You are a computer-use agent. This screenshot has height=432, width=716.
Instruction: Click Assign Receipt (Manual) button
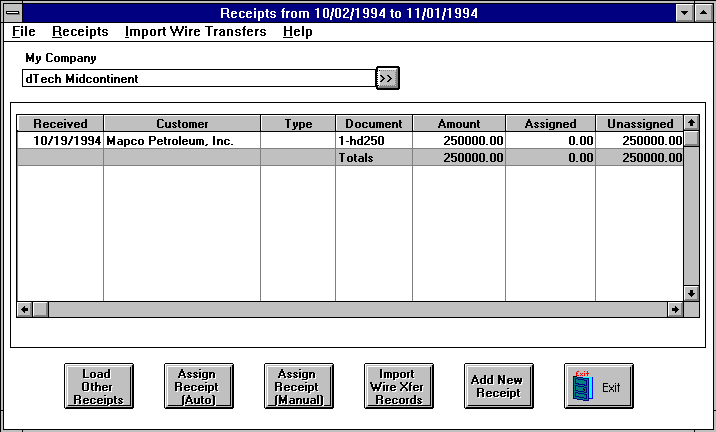click(299, 386)
